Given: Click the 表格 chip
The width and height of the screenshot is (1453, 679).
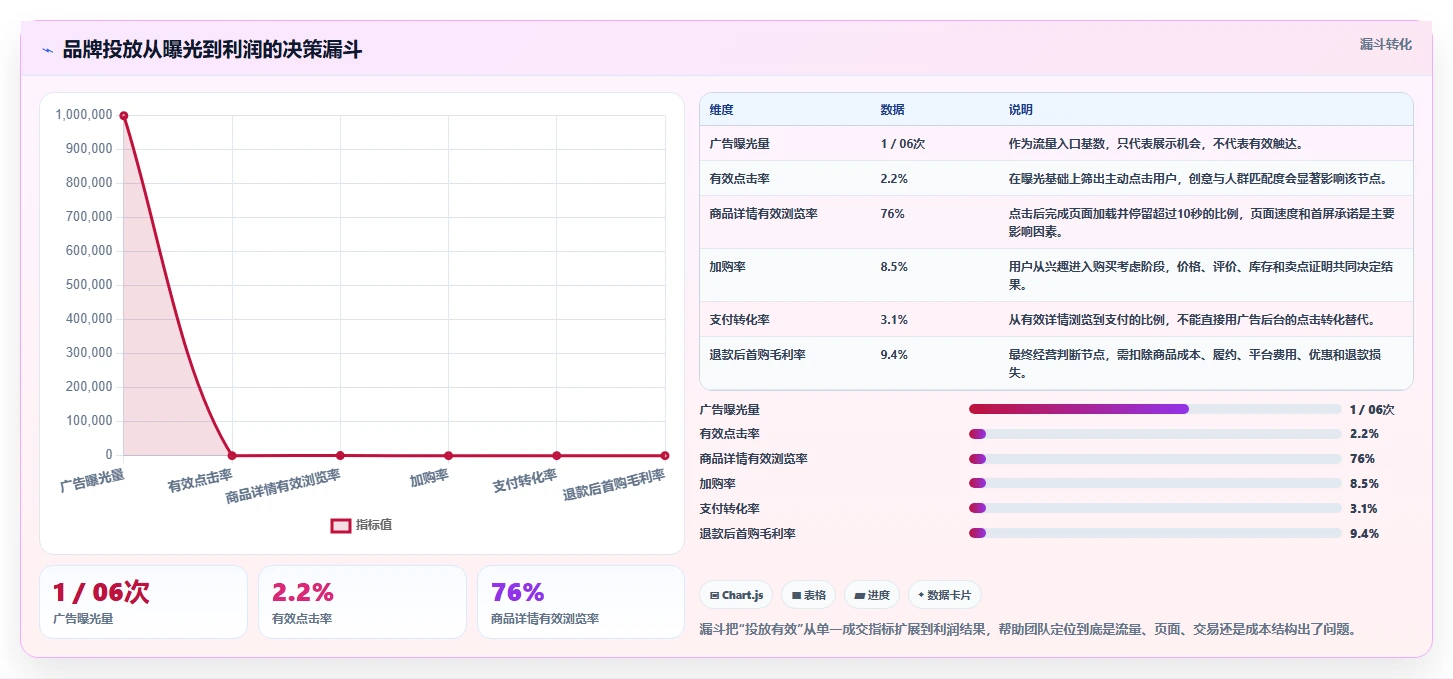Looking at the screenshot, I should pos(808,595).
